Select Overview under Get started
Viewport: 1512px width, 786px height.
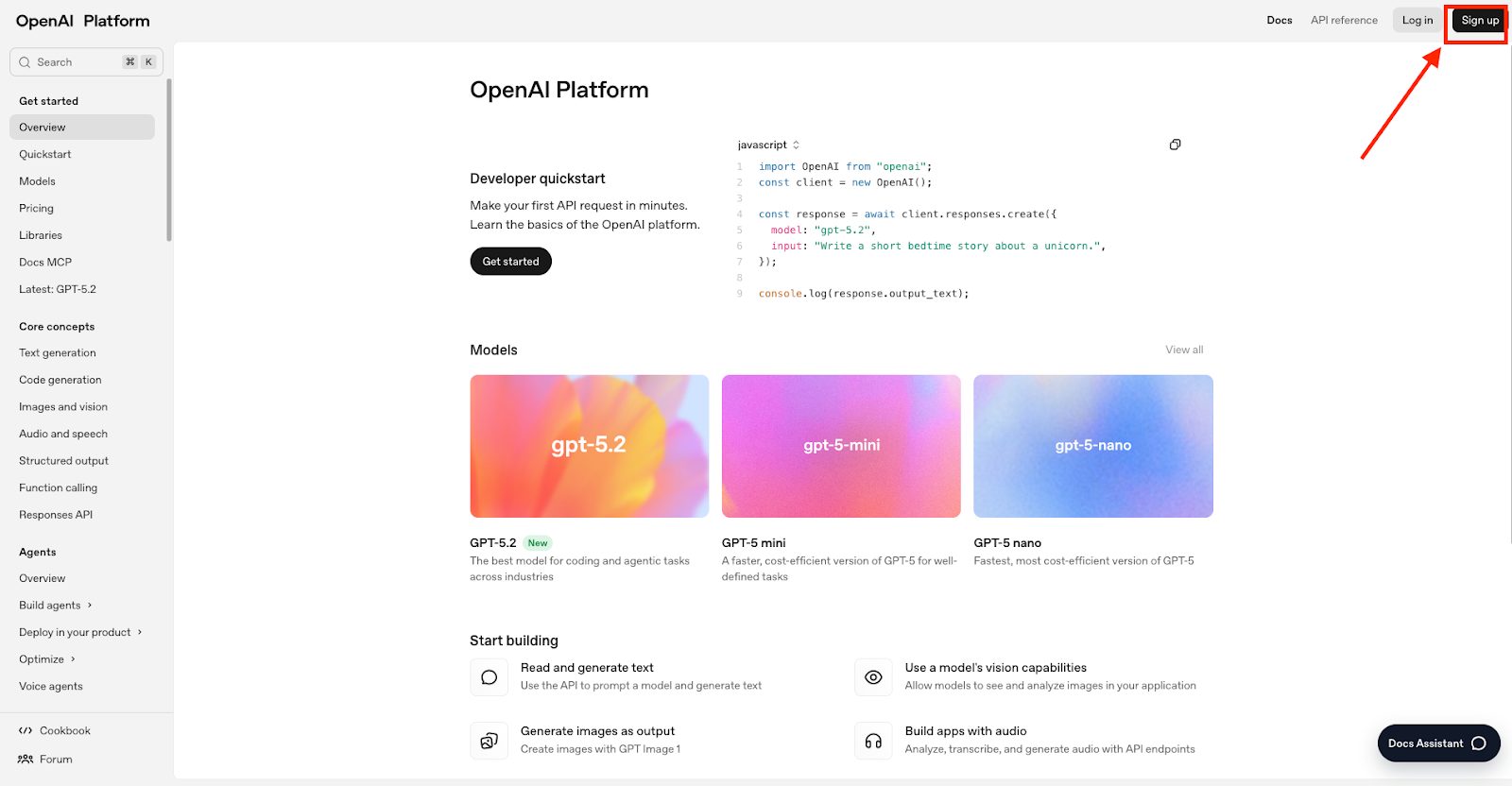82,128
